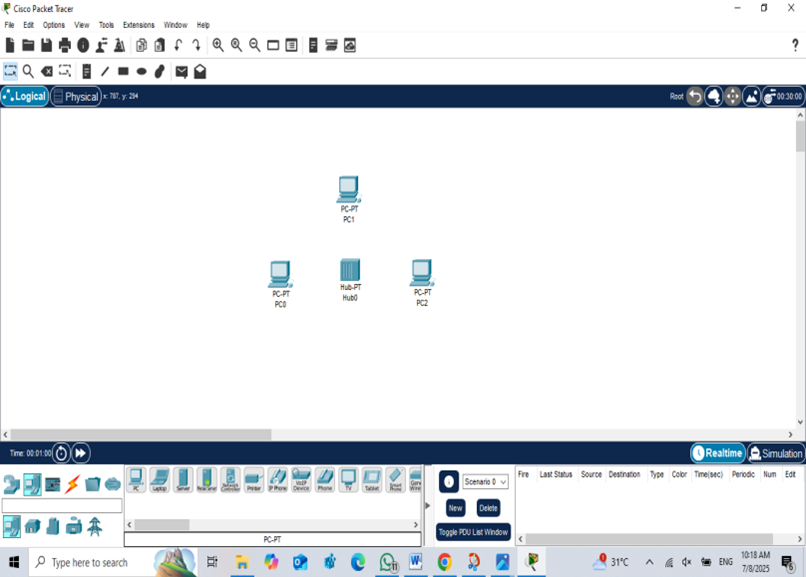Screen dimensions: 806x577
Task: Open the File menu
Action: point(9,25)
